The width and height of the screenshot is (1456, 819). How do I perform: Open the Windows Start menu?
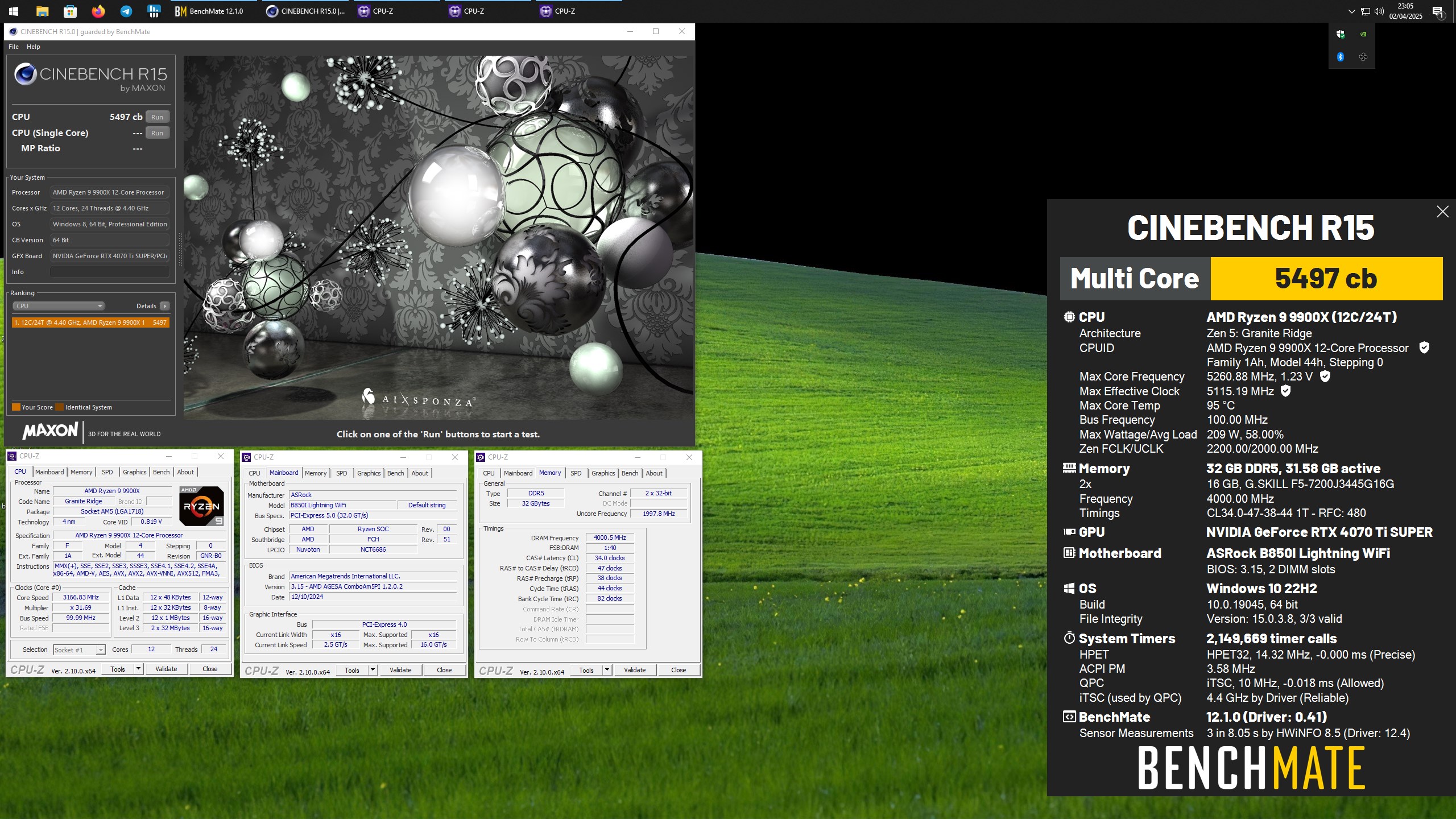pos(13,11)
